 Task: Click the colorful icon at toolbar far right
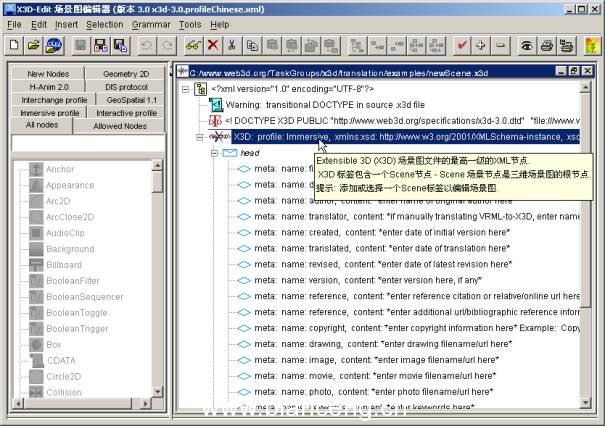[x=593, y=46]
